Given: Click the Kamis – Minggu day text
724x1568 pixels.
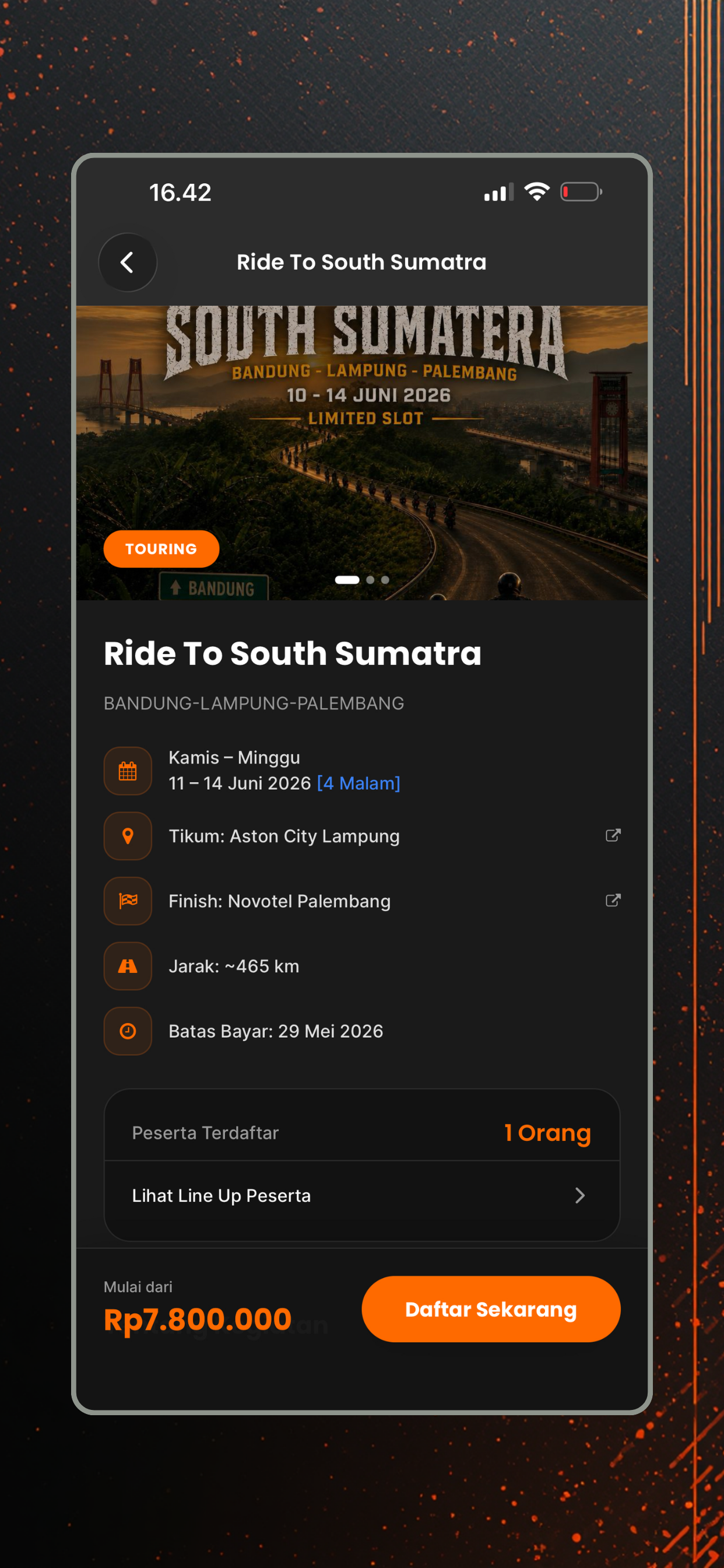Looking at the screenshot, I should point(234,758).
